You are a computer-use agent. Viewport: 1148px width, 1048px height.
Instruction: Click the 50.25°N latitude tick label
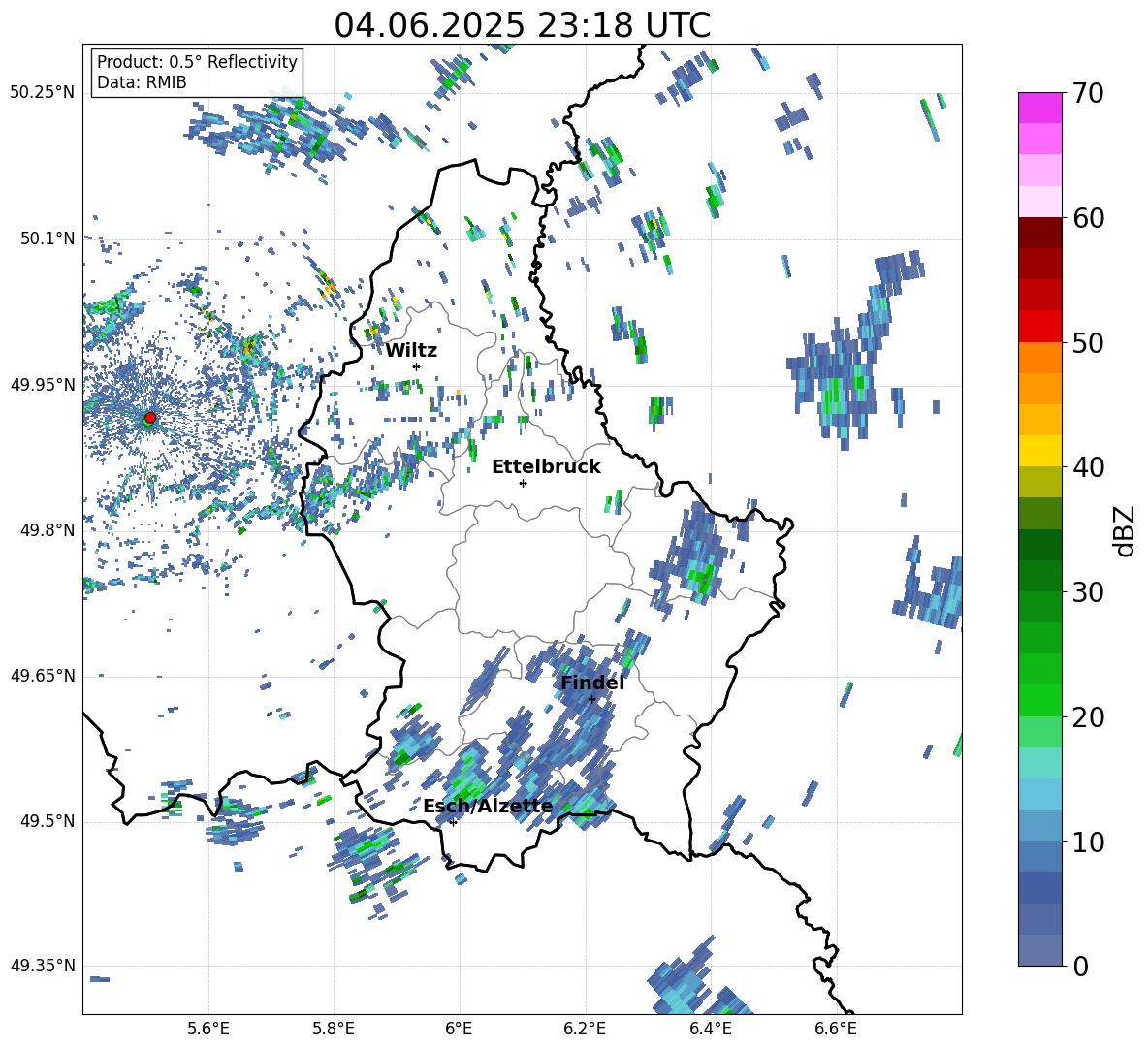click(43, 93)
